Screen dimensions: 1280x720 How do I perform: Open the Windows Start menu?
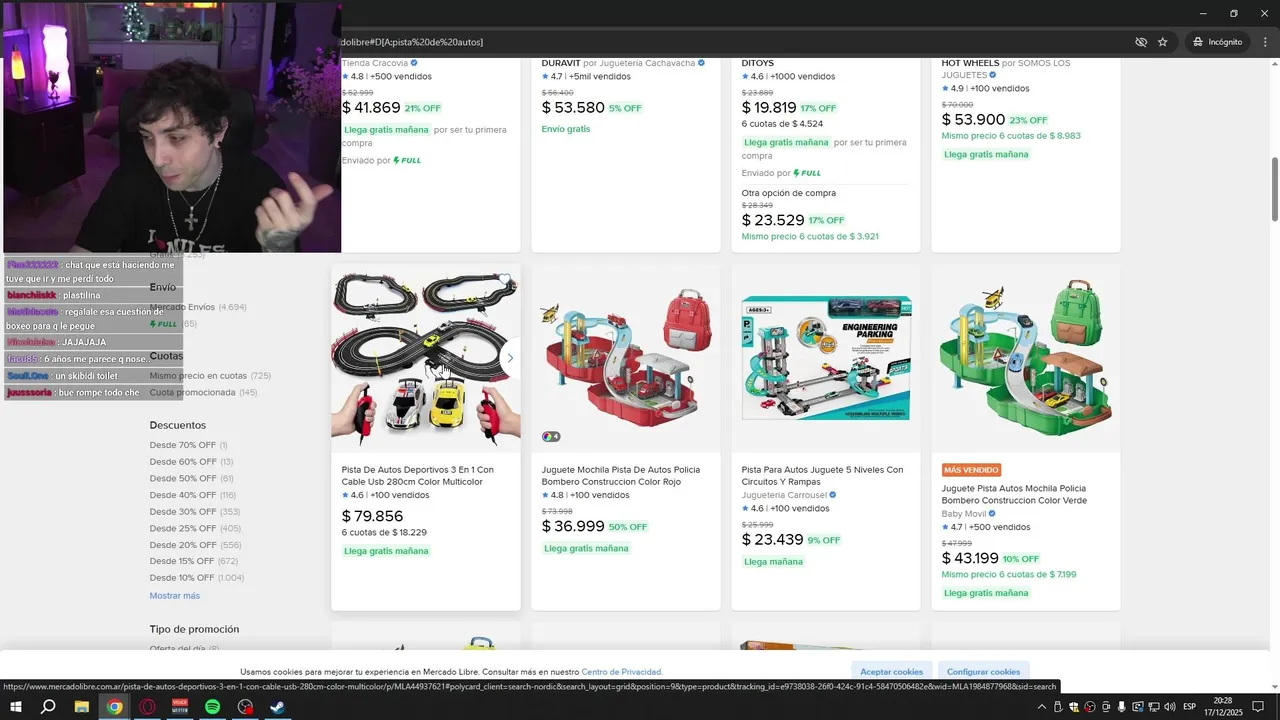pos(16,707)
